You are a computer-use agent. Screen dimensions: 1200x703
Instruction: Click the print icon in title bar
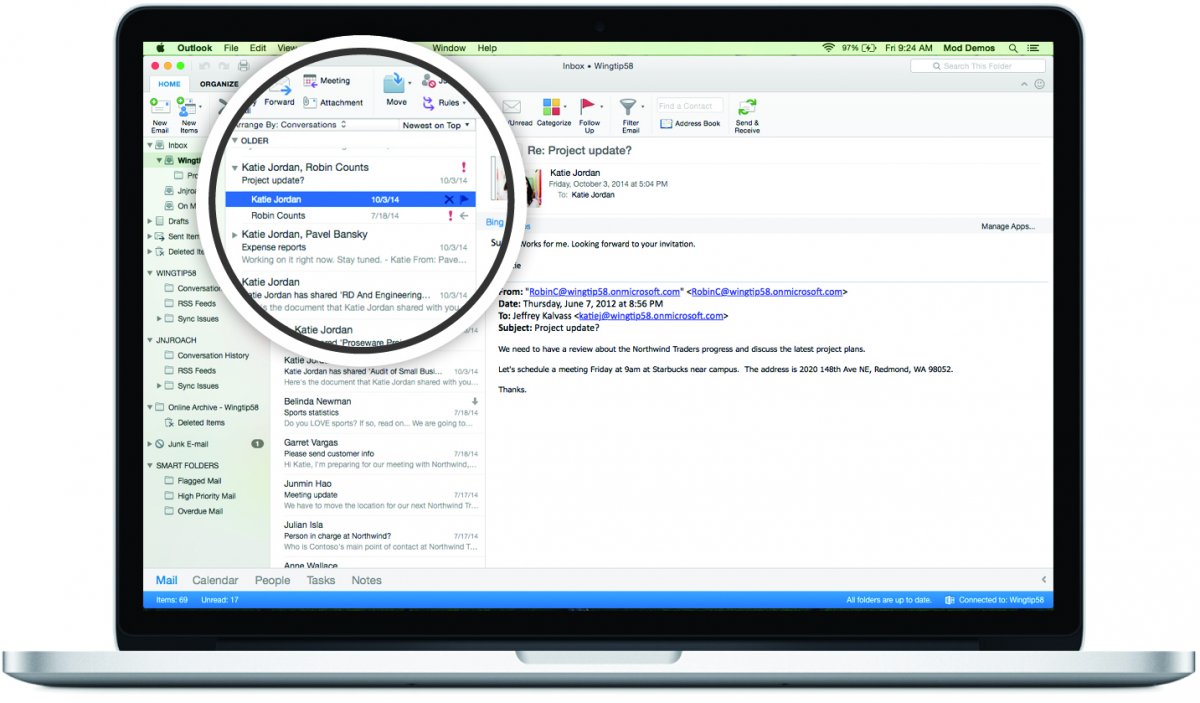coord(243,66)
